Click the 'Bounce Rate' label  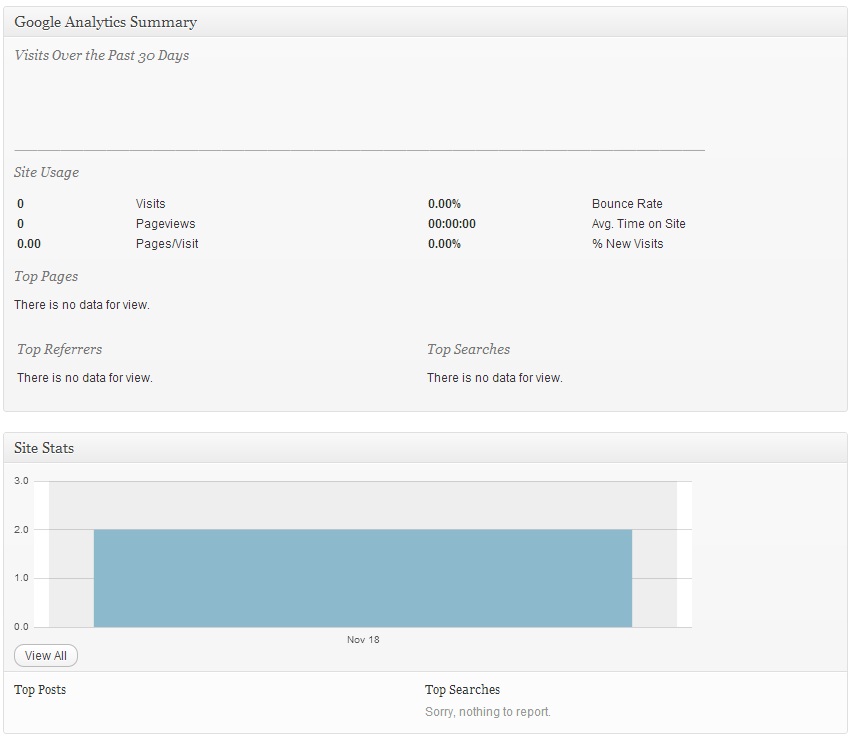click(x=627, y=204)
